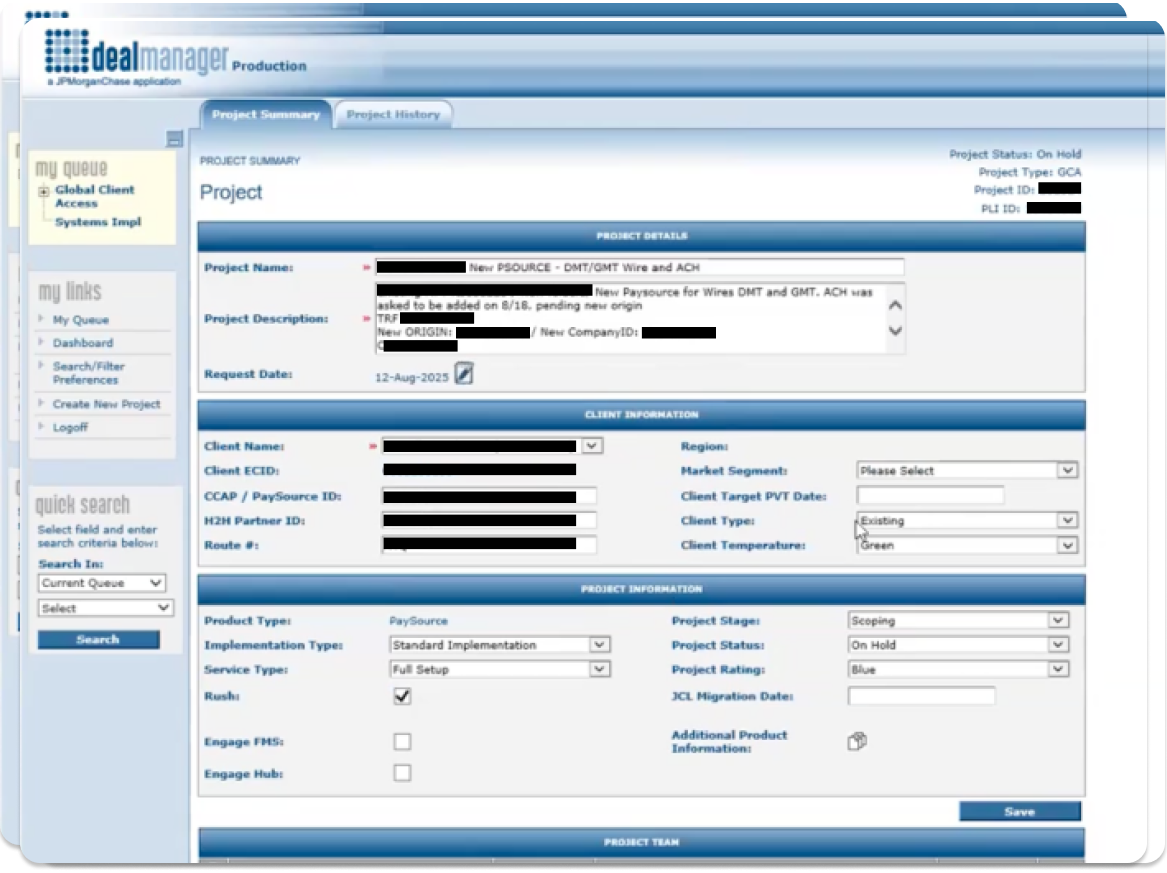Click the Project Status: On Hold header text
Screen dimensions: 1167x873
(1015, 154)
